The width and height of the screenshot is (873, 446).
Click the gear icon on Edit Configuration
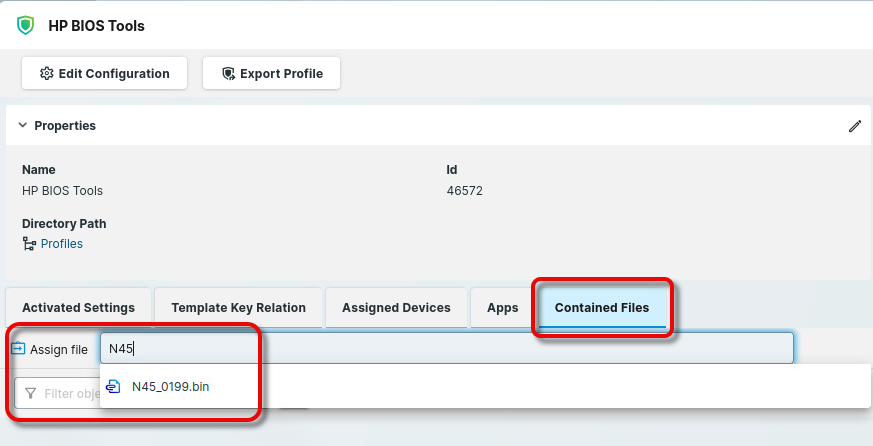coord(46,74)
